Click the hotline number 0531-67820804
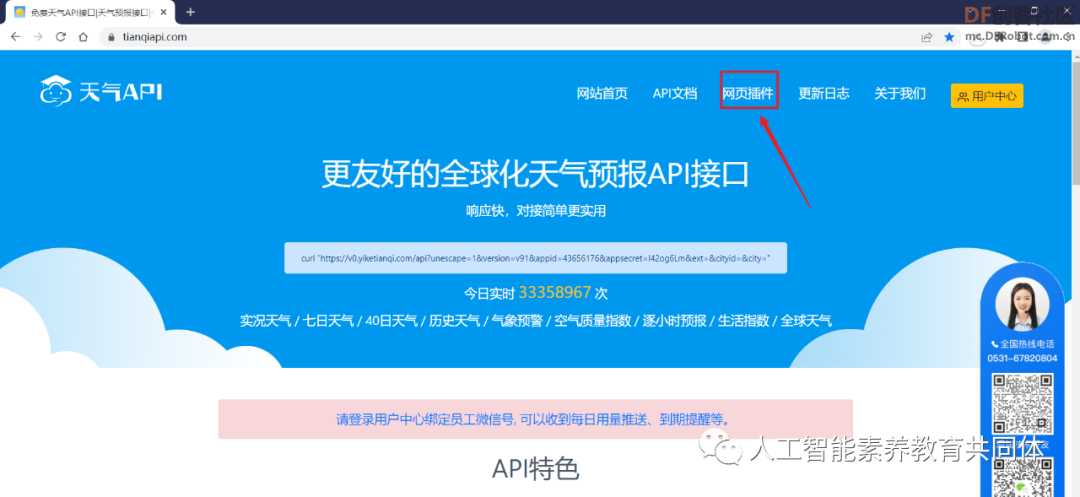 [1022, 358]
